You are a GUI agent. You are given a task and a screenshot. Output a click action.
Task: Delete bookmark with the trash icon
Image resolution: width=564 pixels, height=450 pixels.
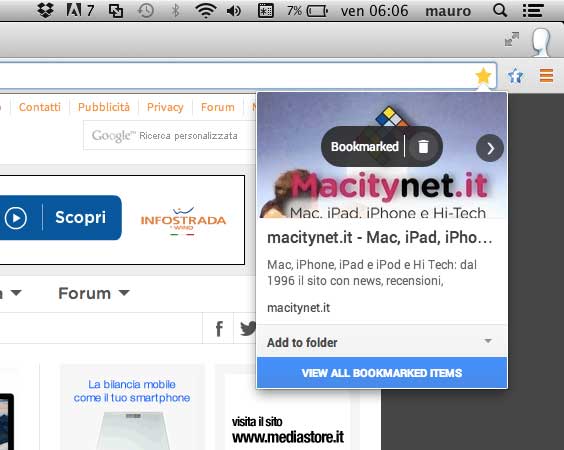click(423, 146)
